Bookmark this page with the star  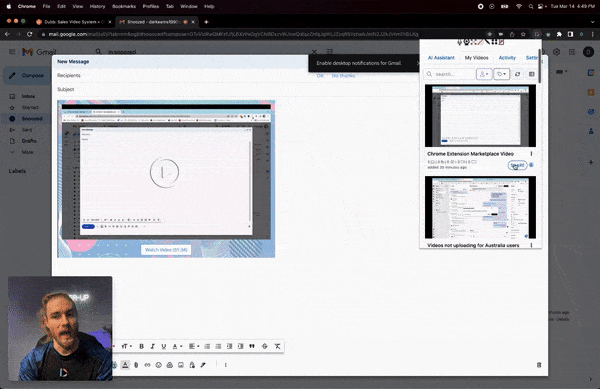(523, 34)
